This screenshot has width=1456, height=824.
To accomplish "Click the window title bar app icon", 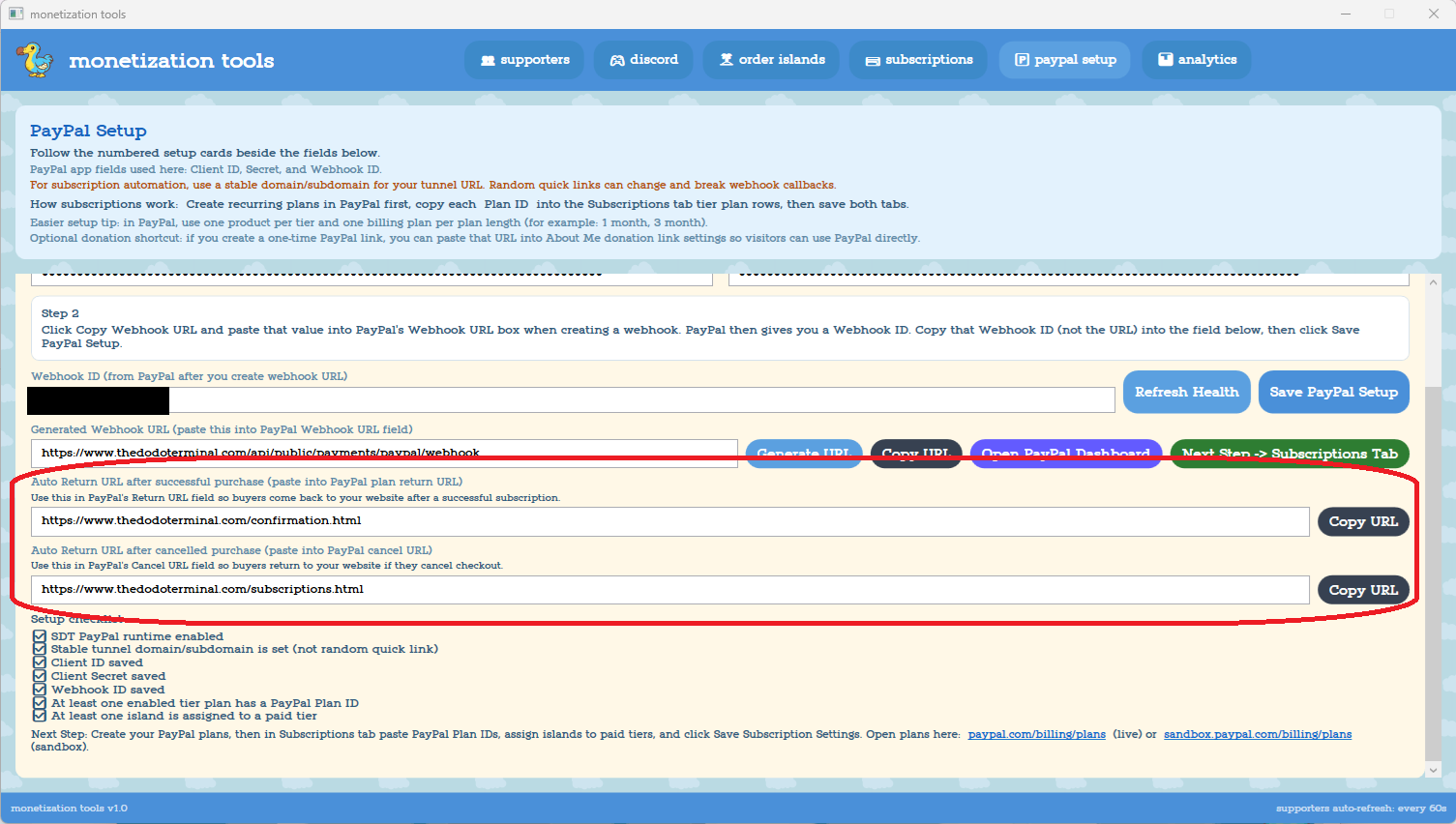I will 15,14.
